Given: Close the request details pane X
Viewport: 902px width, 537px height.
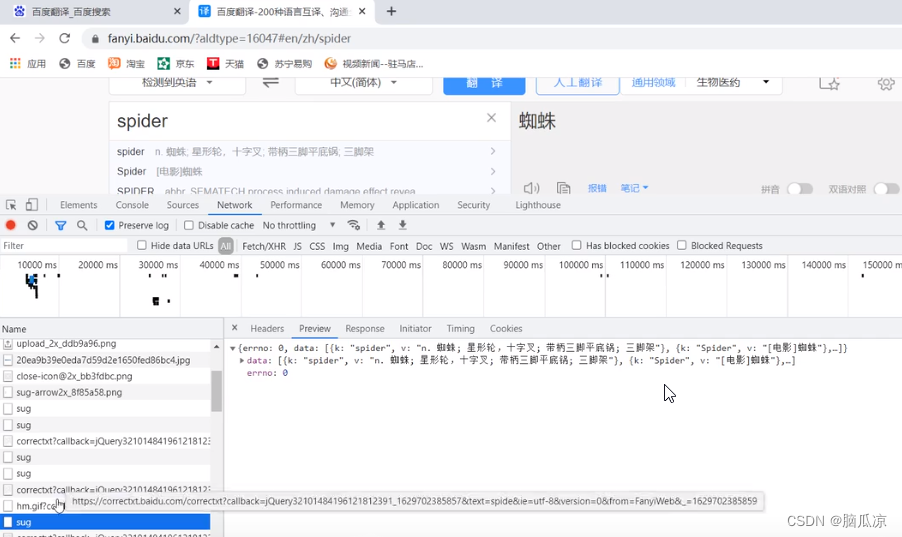Looking at the screenshot, I should click(x=234, y=327).
